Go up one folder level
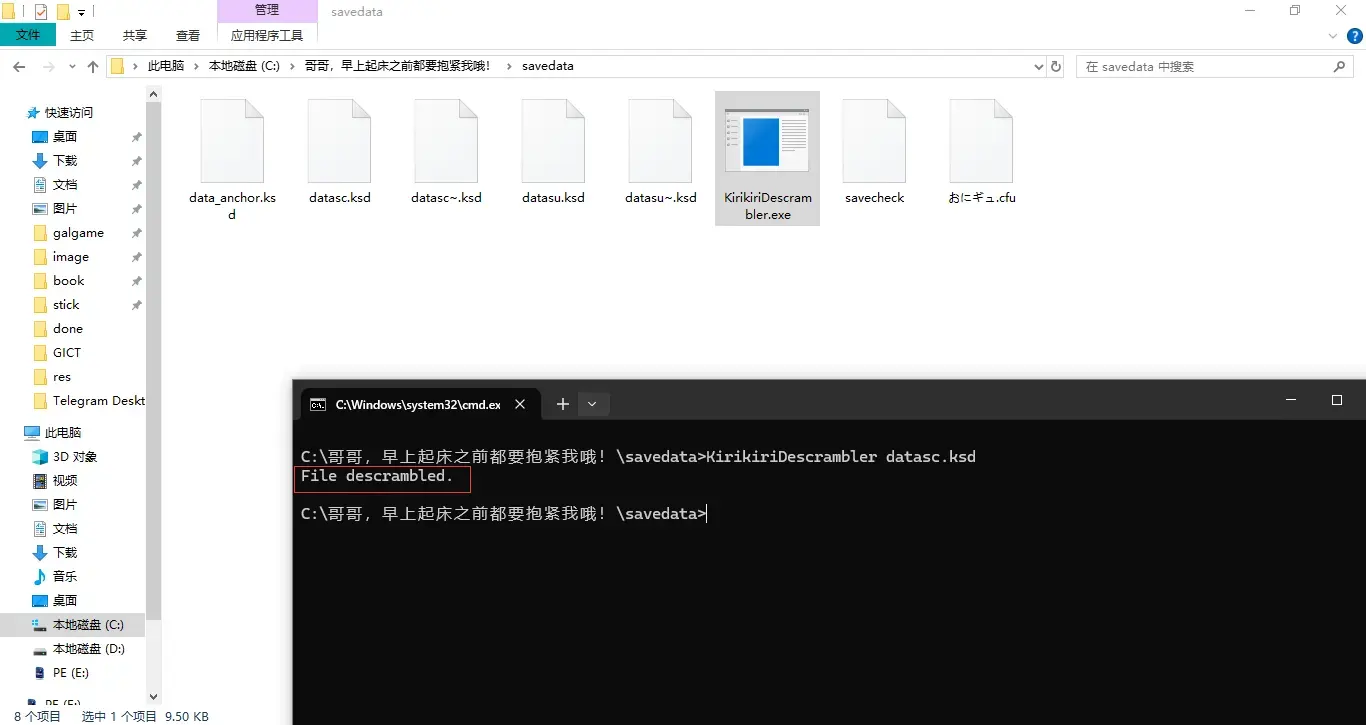Screen dimensions: 1366x725 (x=93, y=66)
